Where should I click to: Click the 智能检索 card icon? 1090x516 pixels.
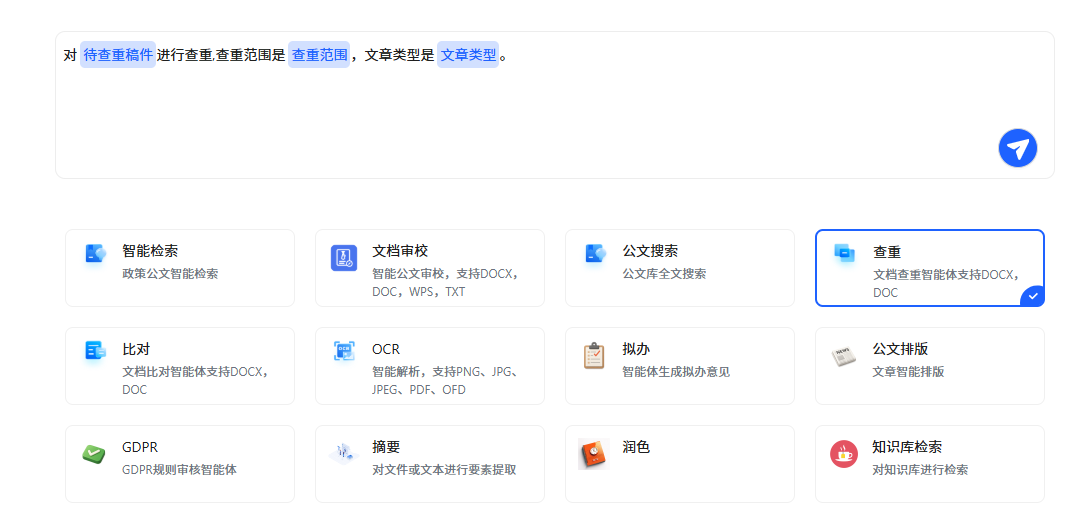coord(95,255)
